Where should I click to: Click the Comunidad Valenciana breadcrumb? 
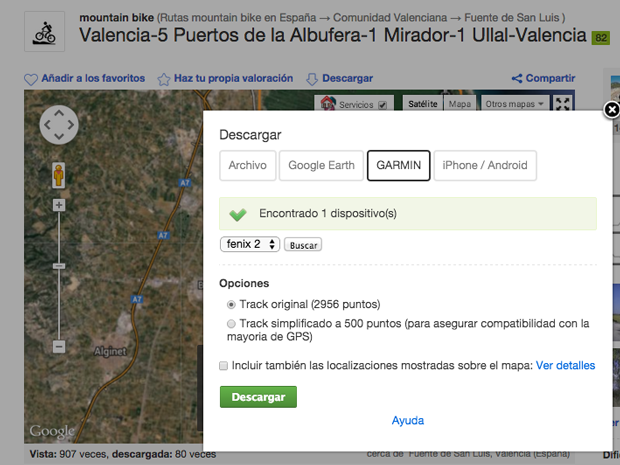click(x=390, y=18)
